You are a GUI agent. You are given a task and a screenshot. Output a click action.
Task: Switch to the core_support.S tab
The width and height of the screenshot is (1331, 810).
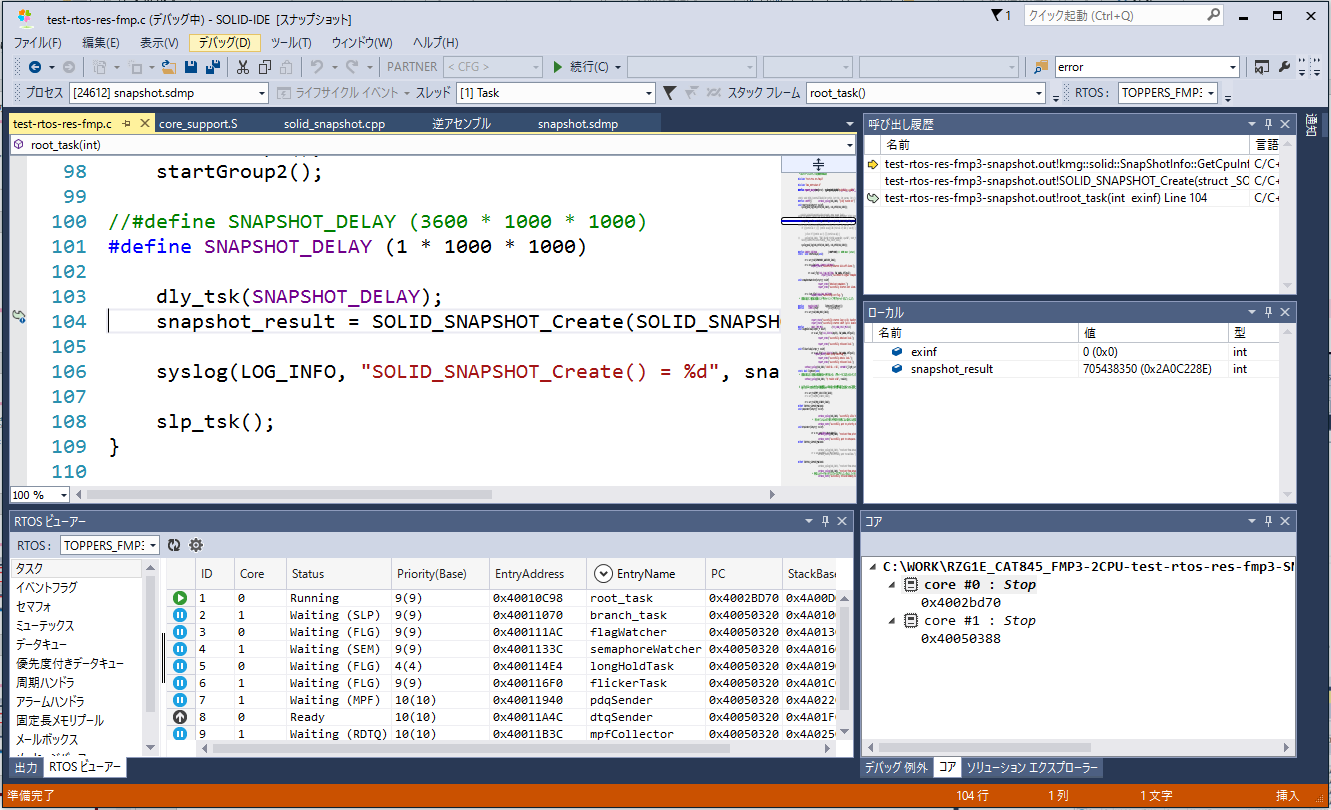(x=198, y=124)
